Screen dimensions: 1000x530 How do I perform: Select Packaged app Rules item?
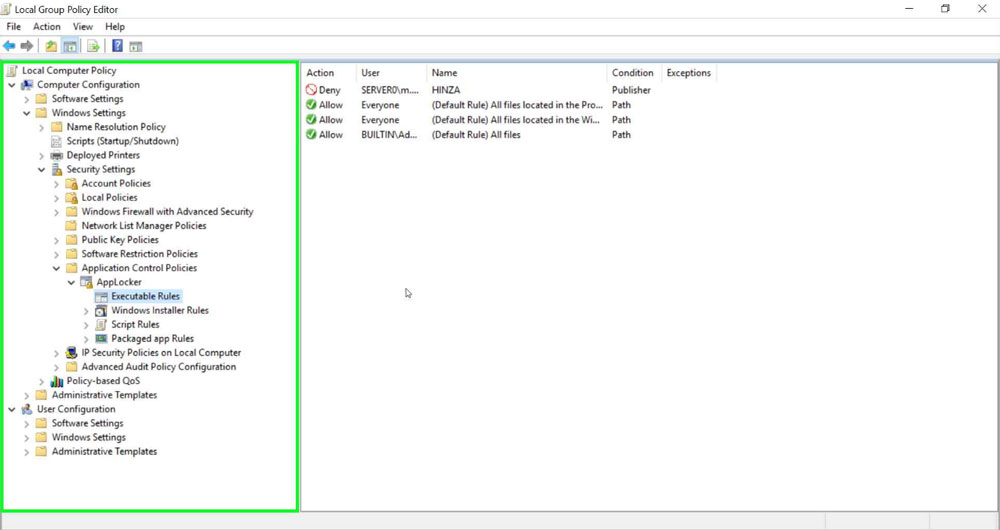click(152, 338)
